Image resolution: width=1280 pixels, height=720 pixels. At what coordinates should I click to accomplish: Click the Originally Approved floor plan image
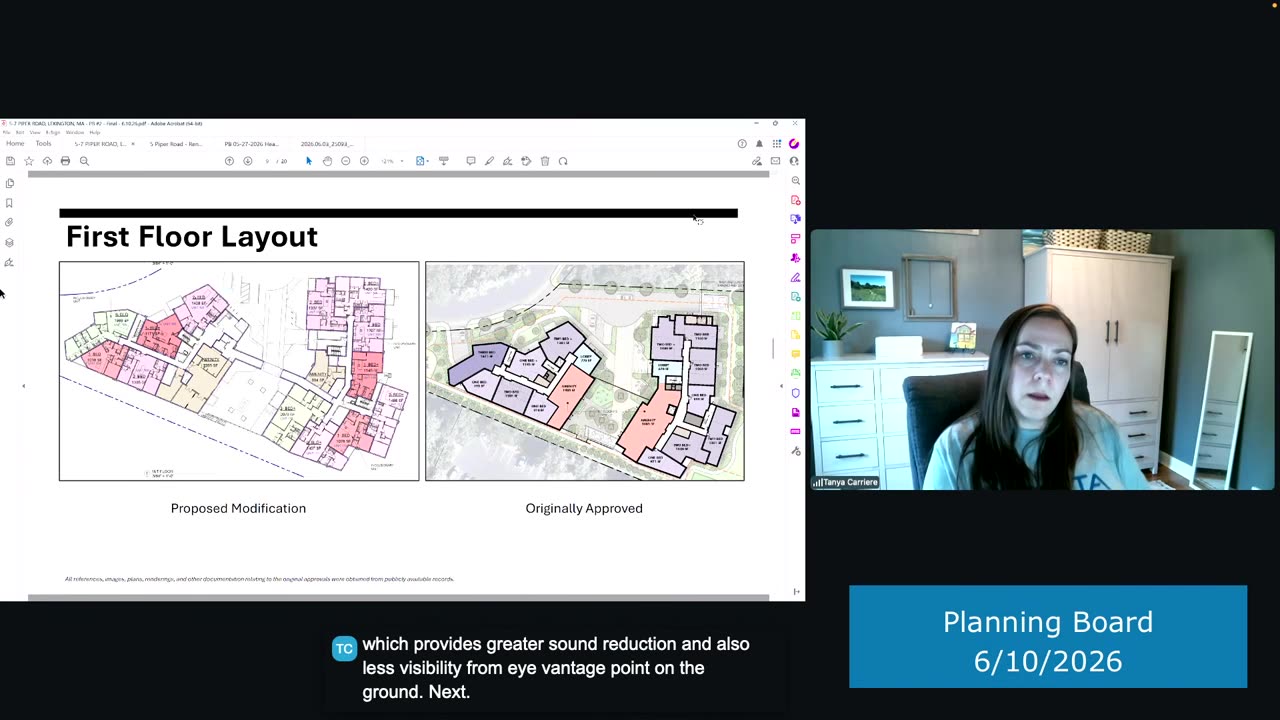[585, 371]
